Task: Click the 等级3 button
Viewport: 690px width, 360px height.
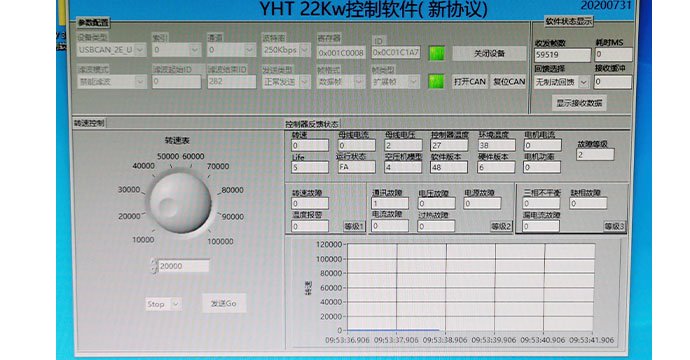Action: click(614, 226)
